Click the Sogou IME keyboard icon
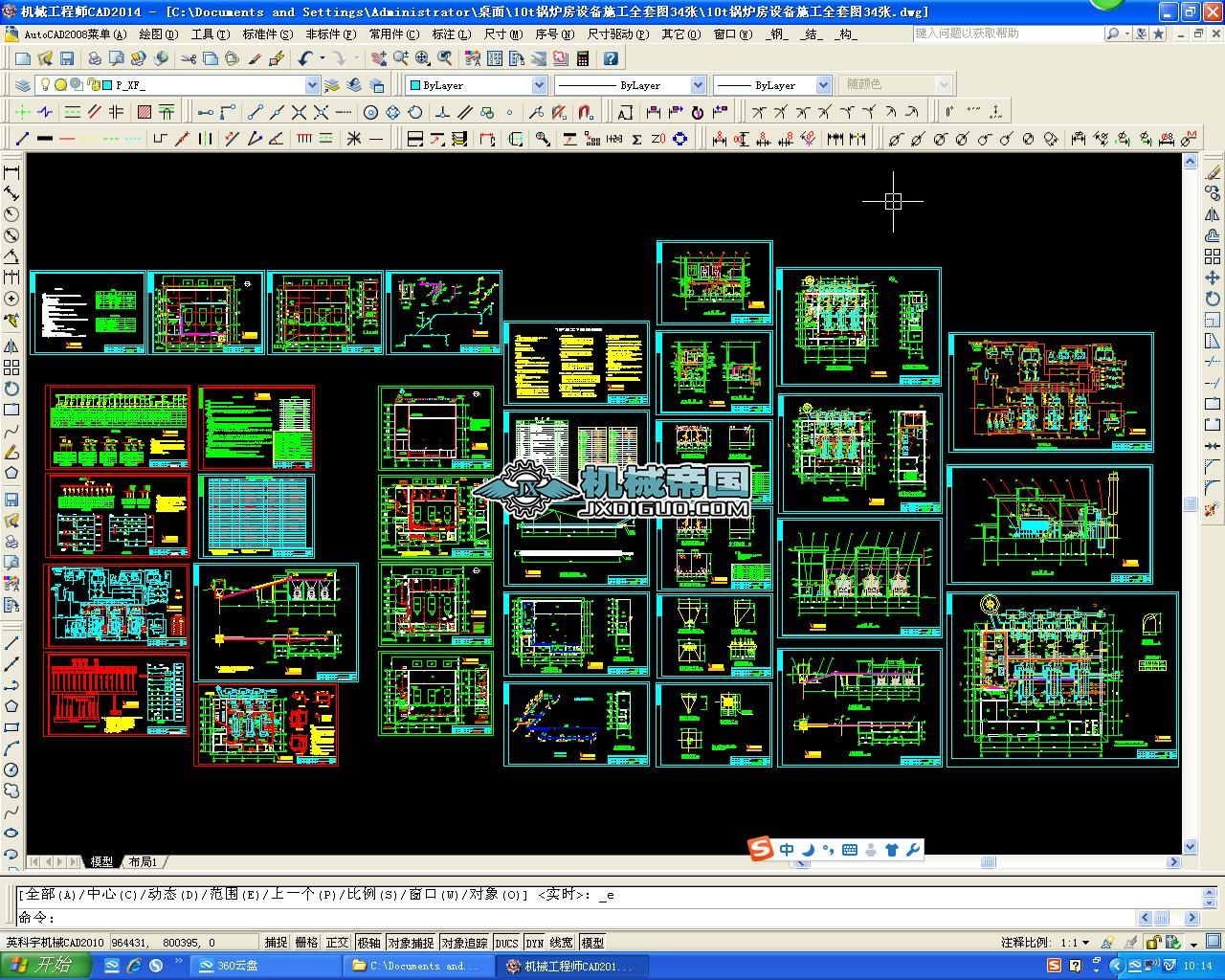Image resolution: width=1225 pixels, height=980 pixels. coord(849,850)
